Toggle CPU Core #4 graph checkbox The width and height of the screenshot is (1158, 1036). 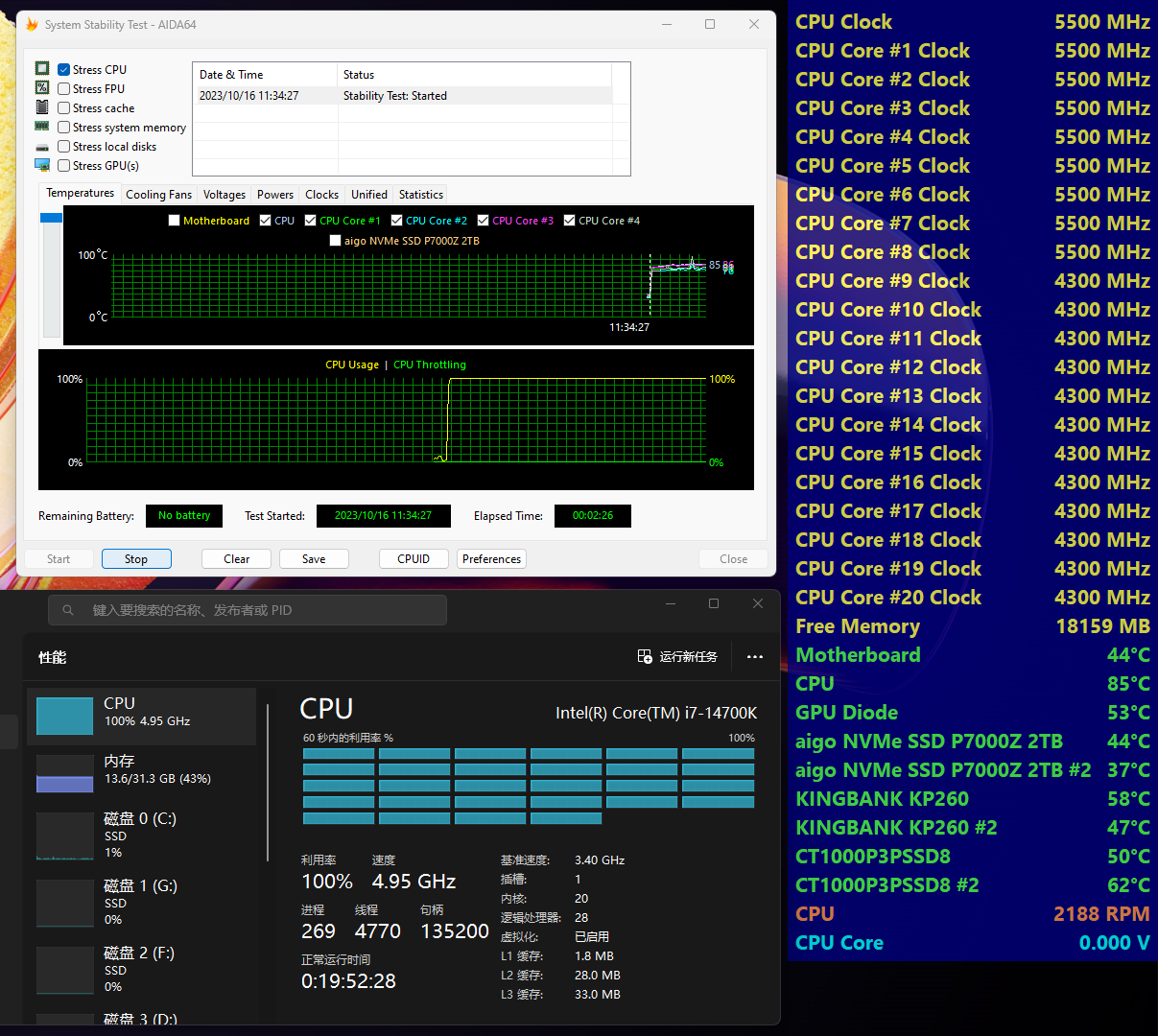pyautogui.click(x=569, y=220)
